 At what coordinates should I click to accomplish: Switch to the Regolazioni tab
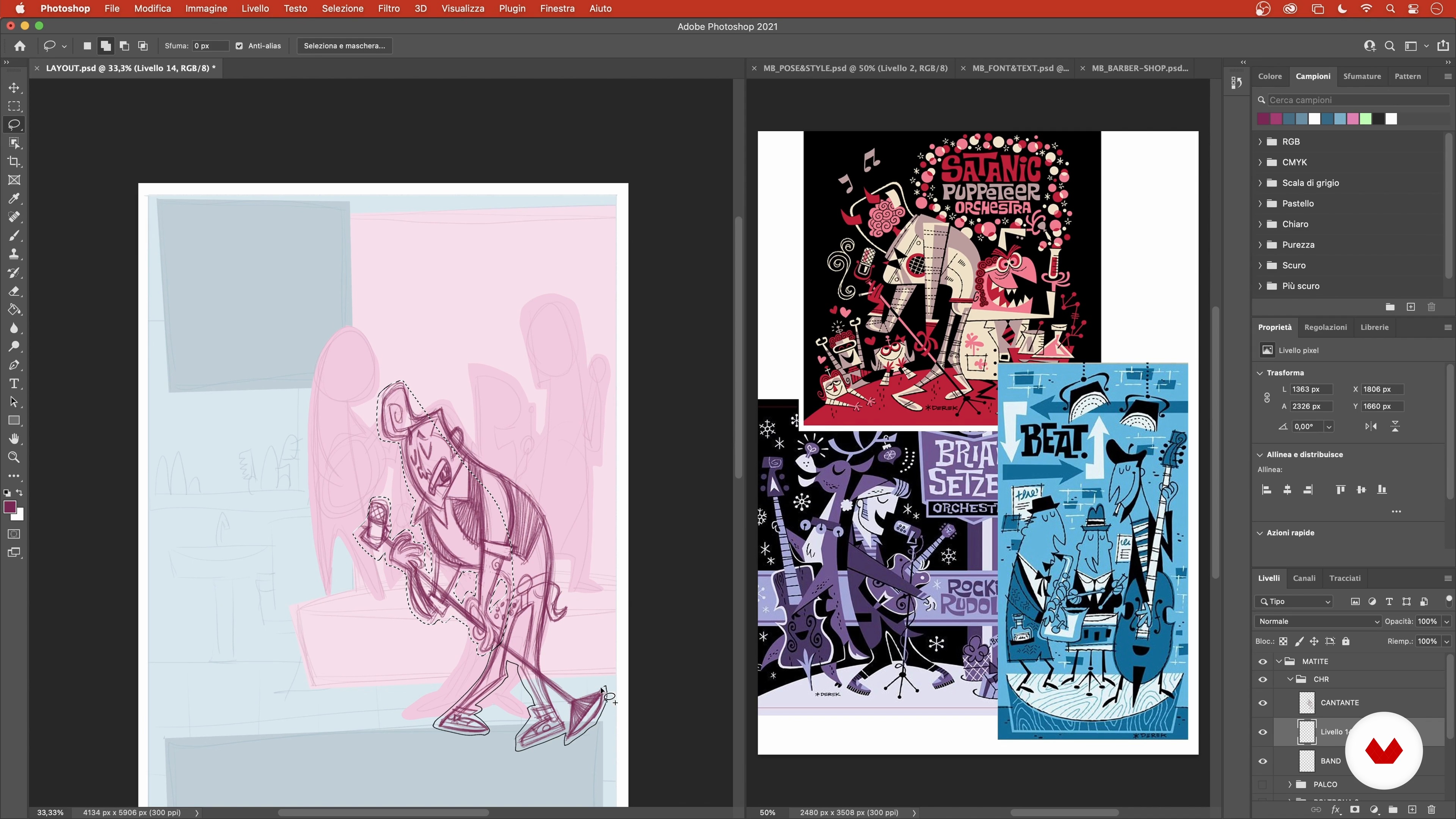pyautogui.click(x=1325, y=327)
